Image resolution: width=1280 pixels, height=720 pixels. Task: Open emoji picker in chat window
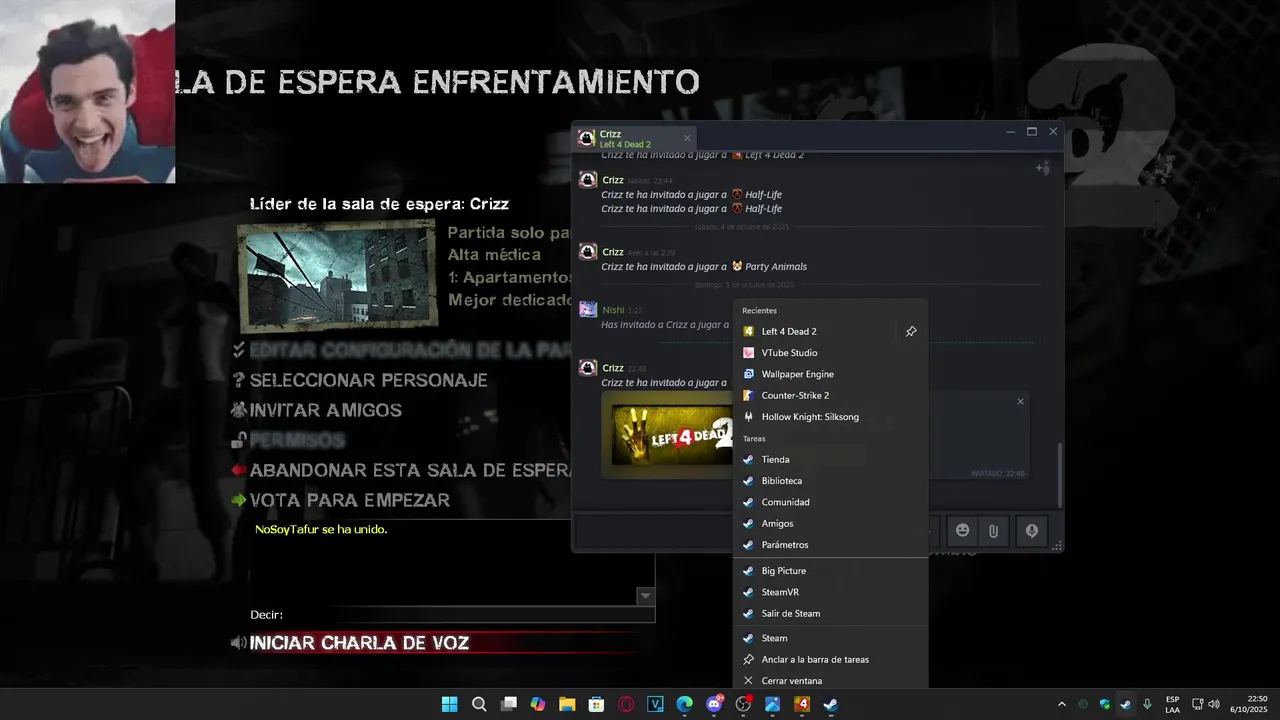[962, 530]
